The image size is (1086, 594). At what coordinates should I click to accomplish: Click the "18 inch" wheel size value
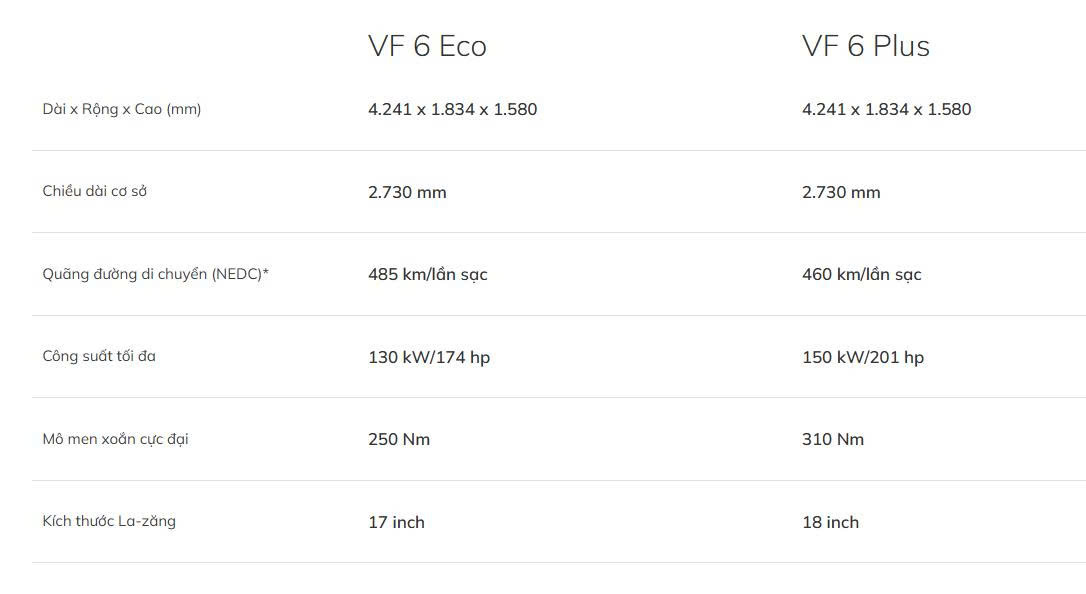(830, 522)
